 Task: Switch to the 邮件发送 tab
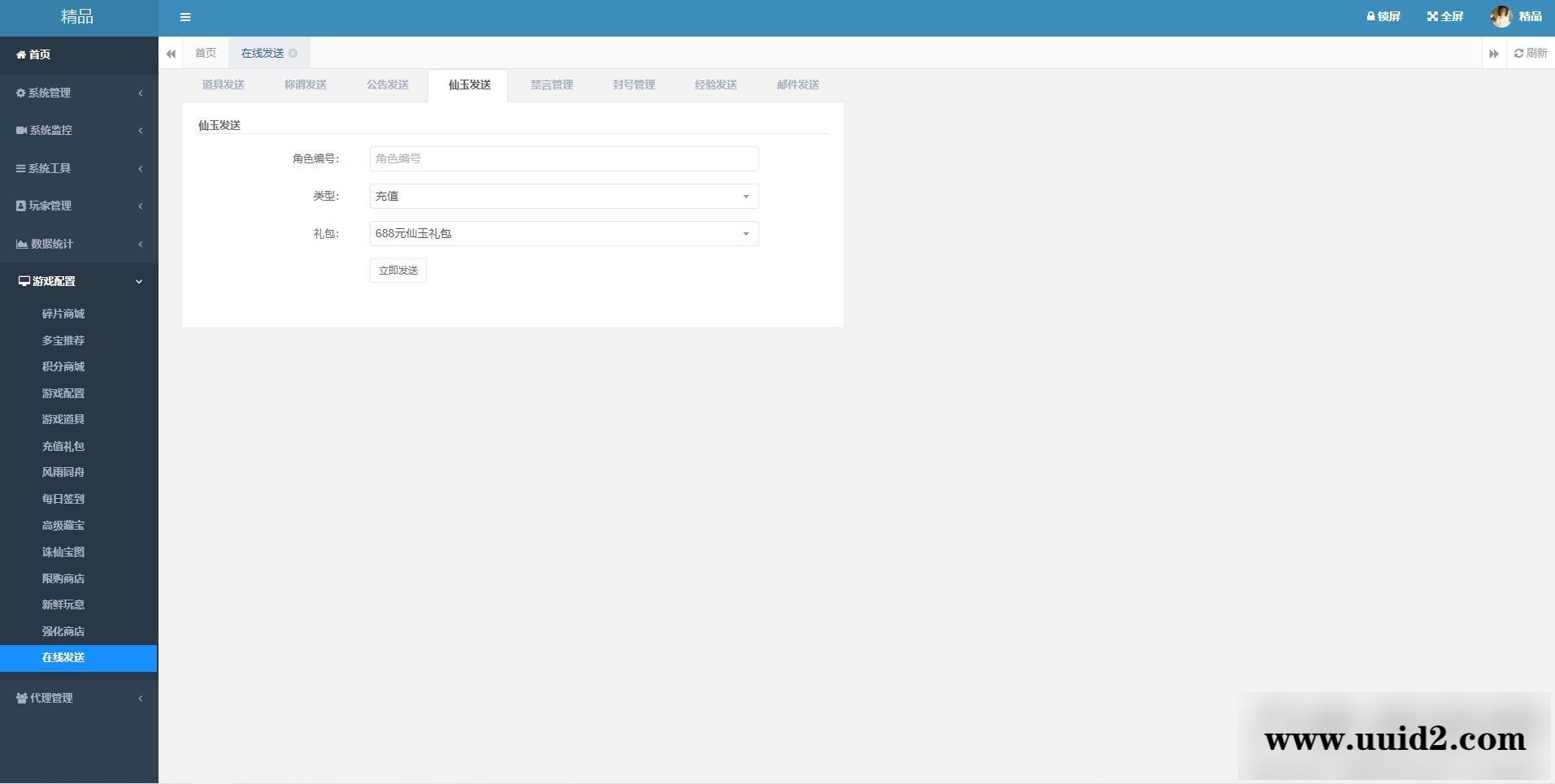pyautogui.click(x=797, y=84)
